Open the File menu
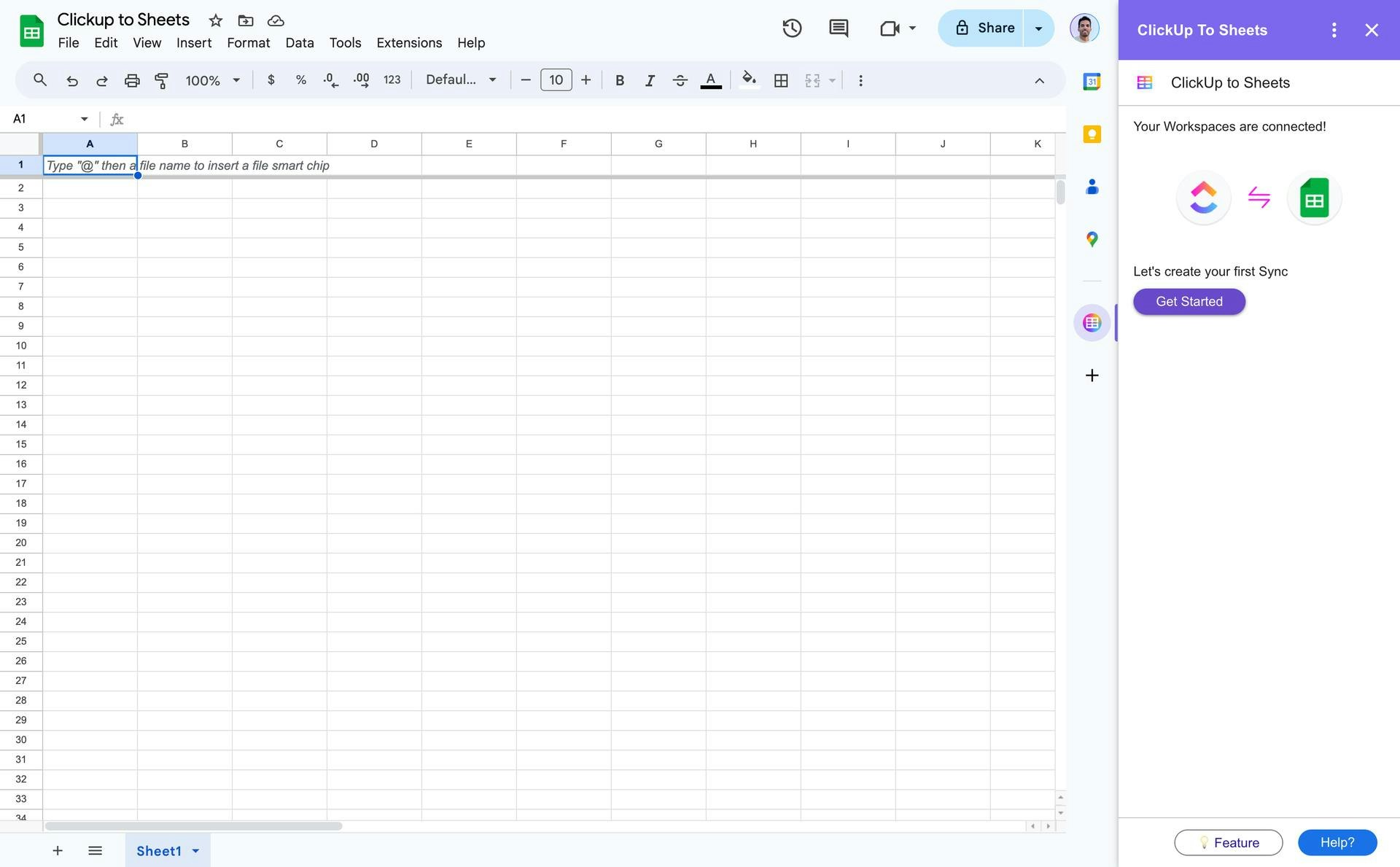 pyautogui.click(x=69, y=43)
